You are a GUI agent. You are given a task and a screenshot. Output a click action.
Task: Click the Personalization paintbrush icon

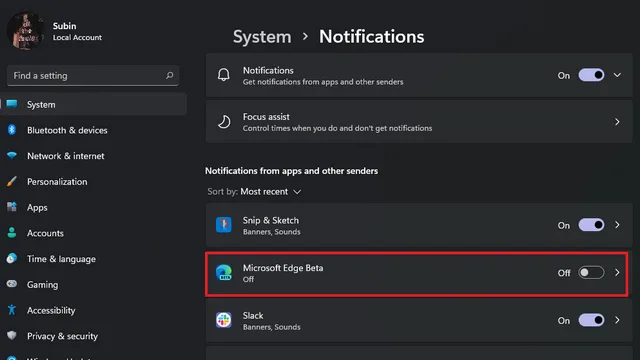coord(12,181)
